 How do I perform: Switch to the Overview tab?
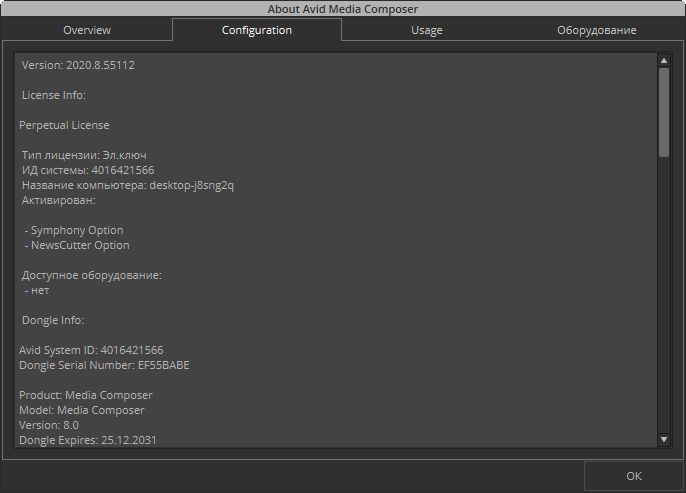click(87, 30)
